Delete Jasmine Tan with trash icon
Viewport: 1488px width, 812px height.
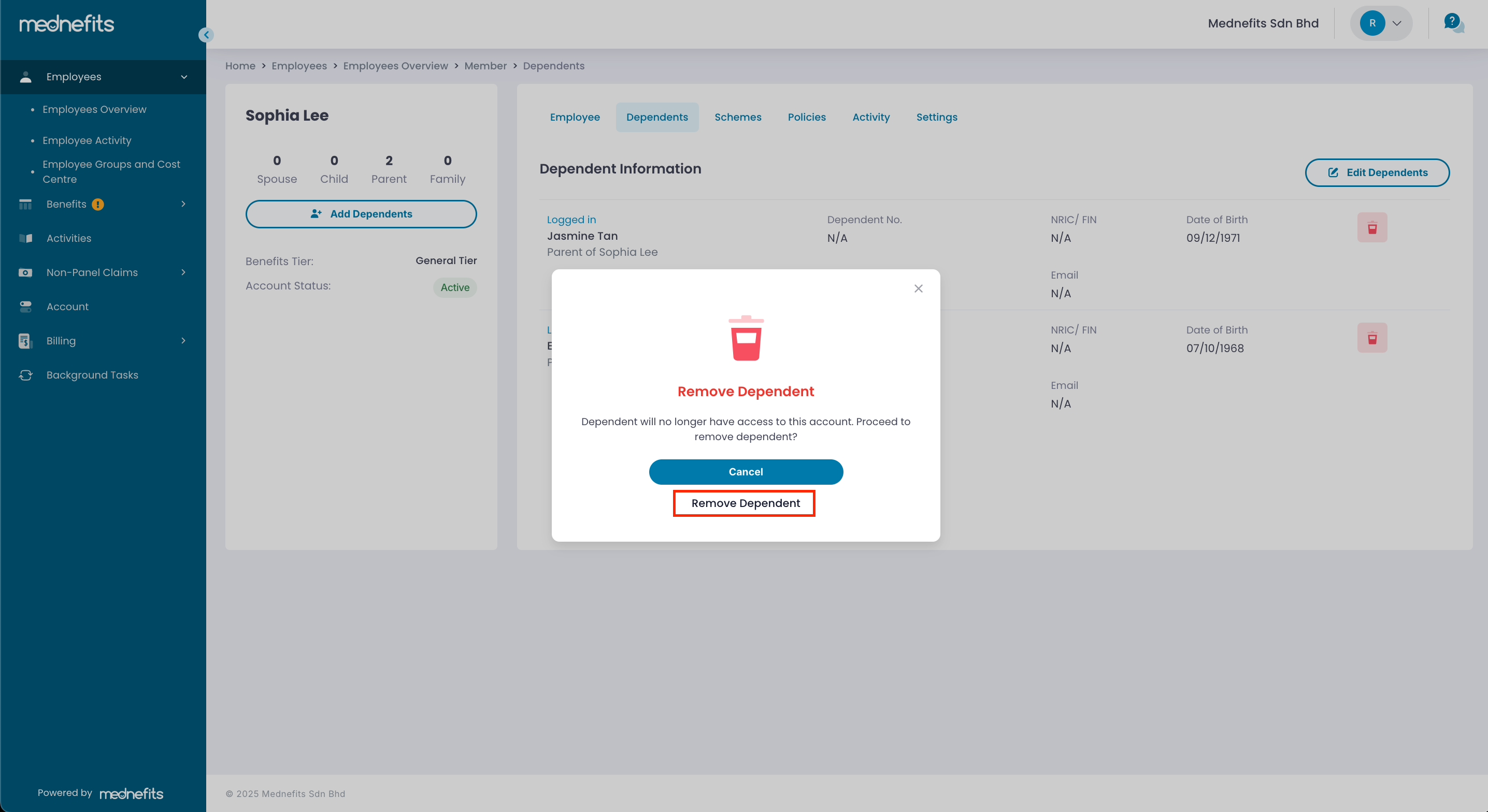[1372, 227]
